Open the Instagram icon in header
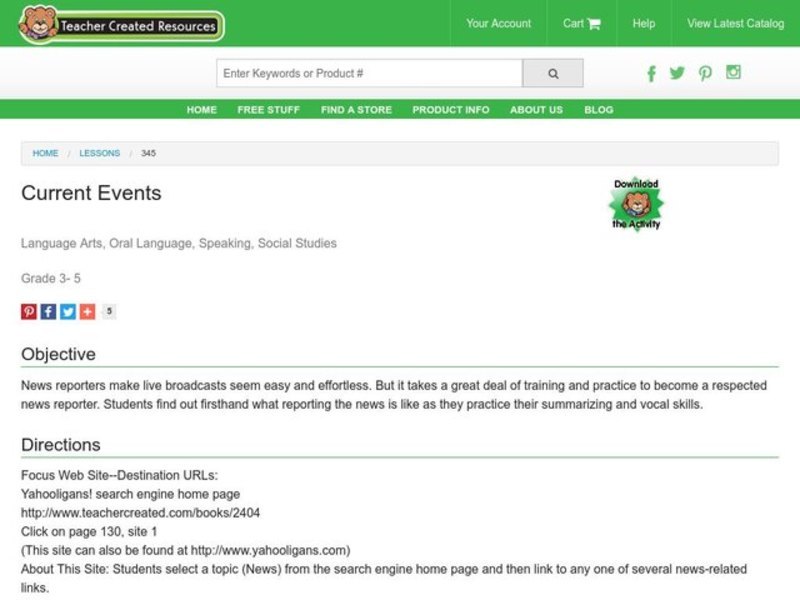 (733, 72)
